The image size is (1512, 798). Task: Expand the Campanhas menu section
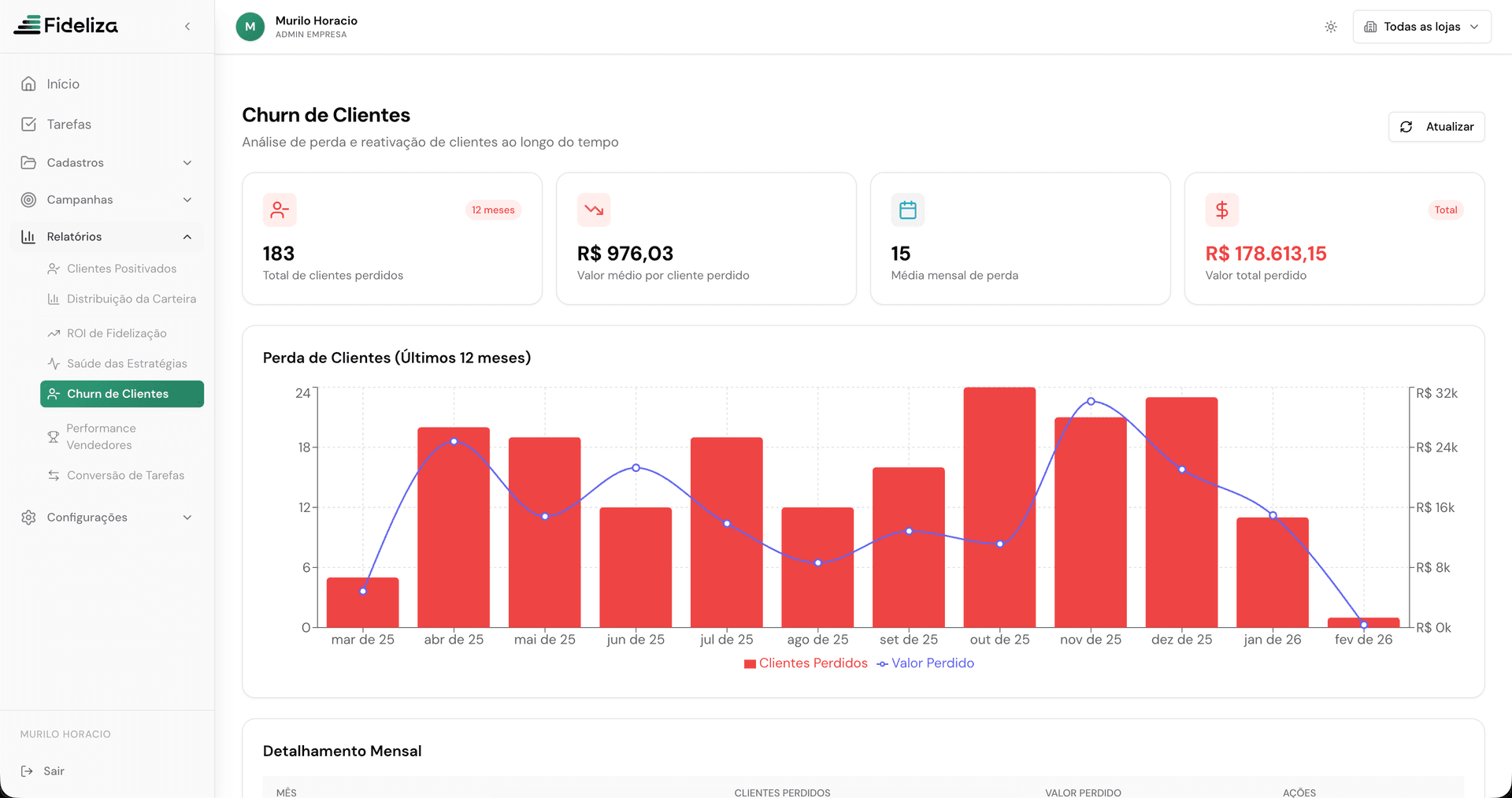(107, 200)
